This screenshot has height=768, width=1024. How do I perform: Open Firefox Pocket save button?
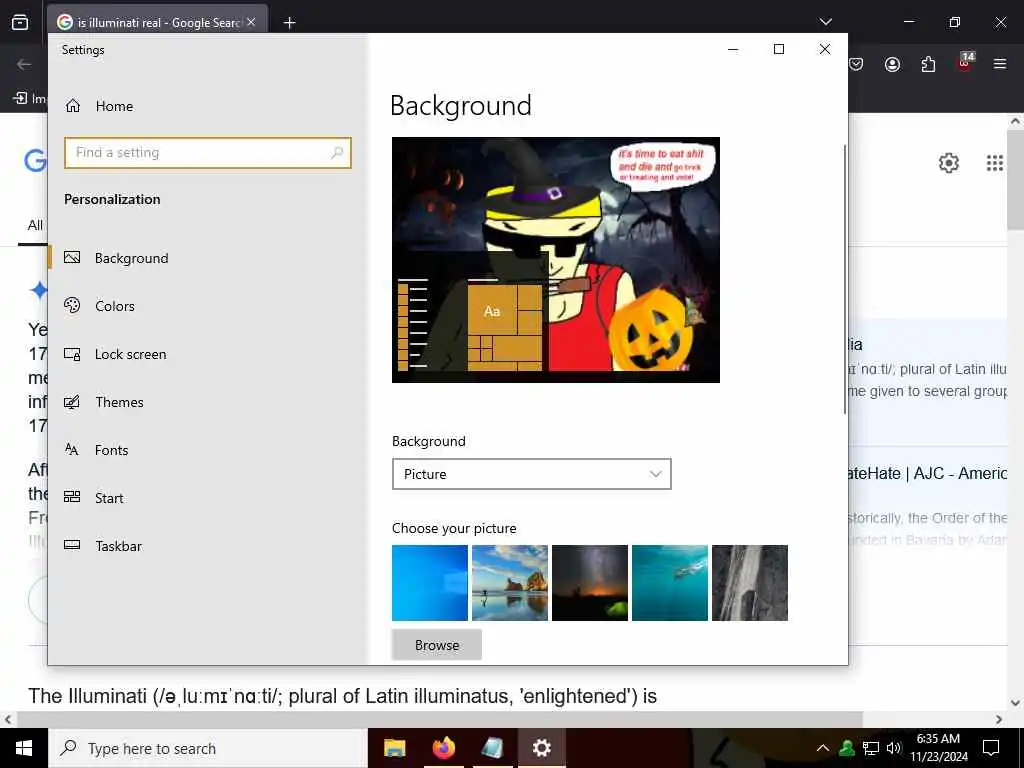[x=856, y=64]
